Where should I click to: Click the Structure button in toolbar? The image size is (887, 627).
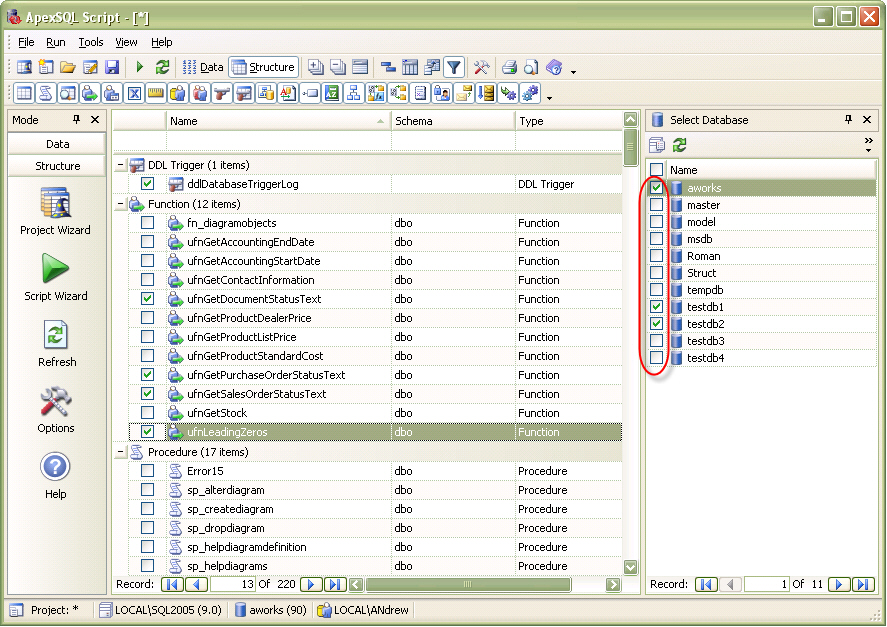click(x=264, y=67)
